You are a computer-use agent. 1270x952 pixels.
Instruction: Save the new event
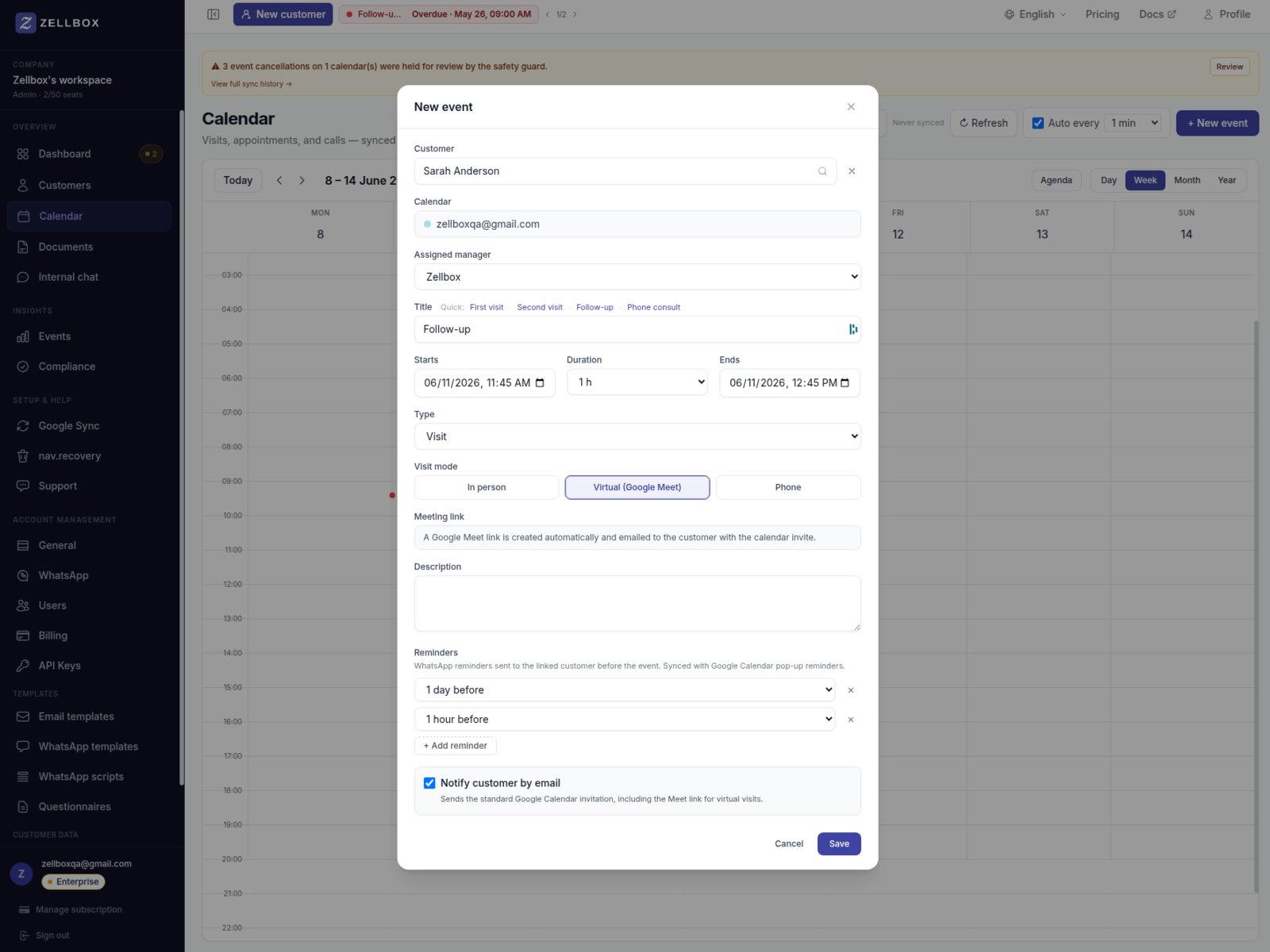(x=839, y=844)
